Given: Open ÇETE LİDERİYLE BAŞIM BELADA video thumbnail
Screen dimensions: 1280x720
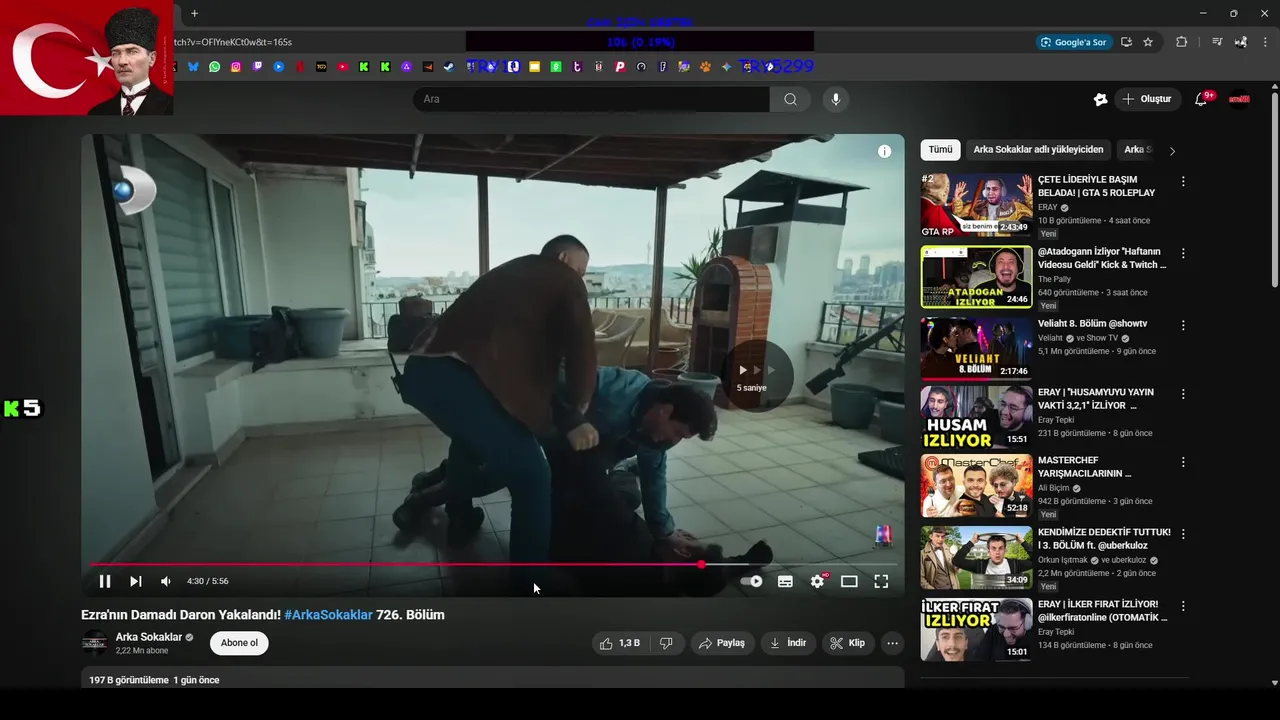Looking at the screenshot, I should (976, 205).
